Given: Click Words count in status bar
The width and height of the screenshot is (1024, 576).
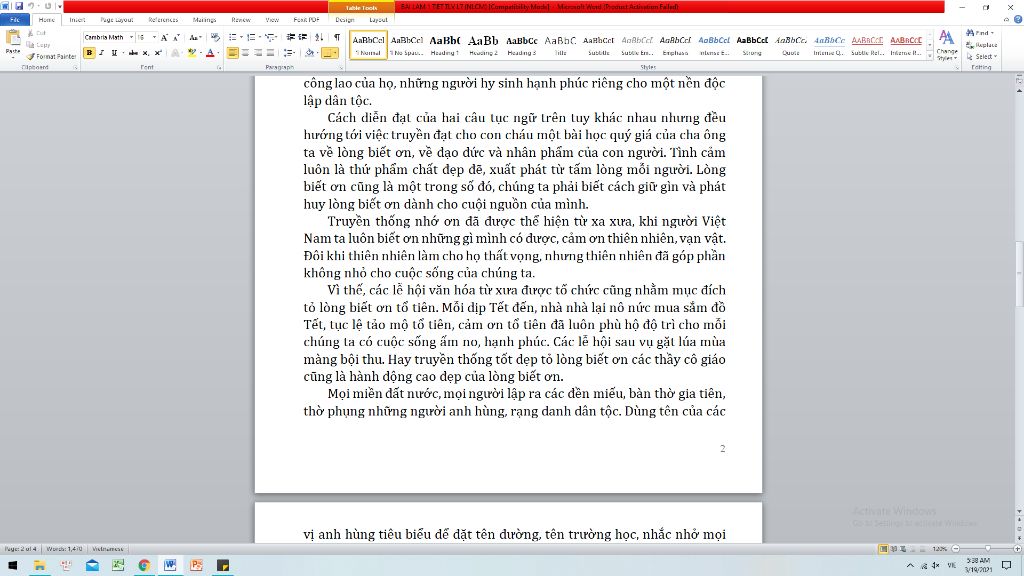Looking at the screenshot, I should 64,549.
